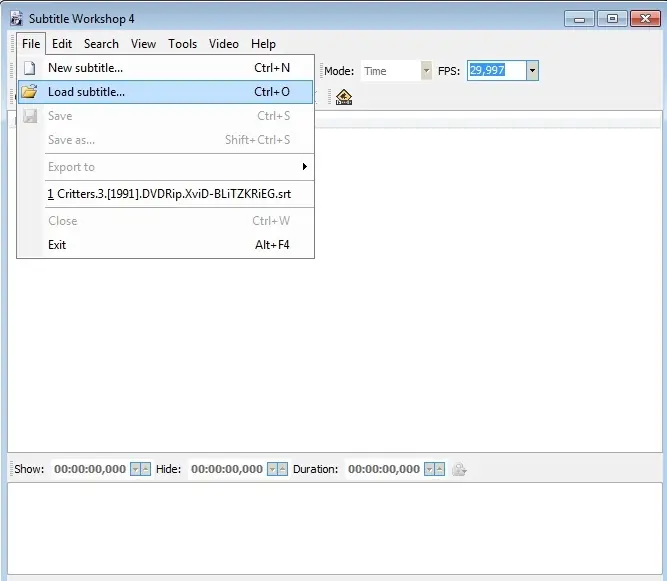Click the Hide time field

(227, 469)
